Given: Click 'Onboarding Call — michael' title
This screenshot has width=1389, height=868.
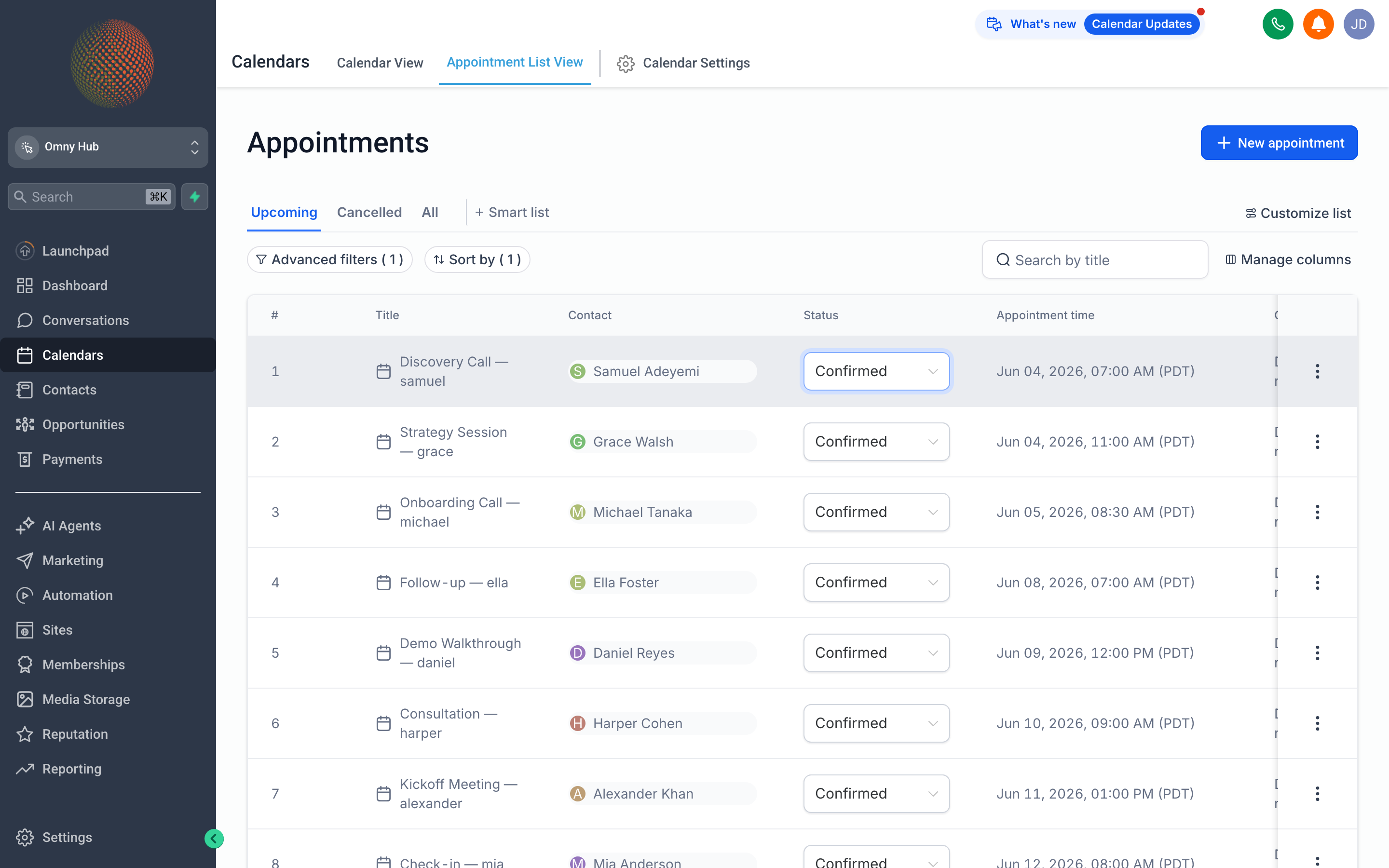Looking at the screenshot, I should pos(459,512).
